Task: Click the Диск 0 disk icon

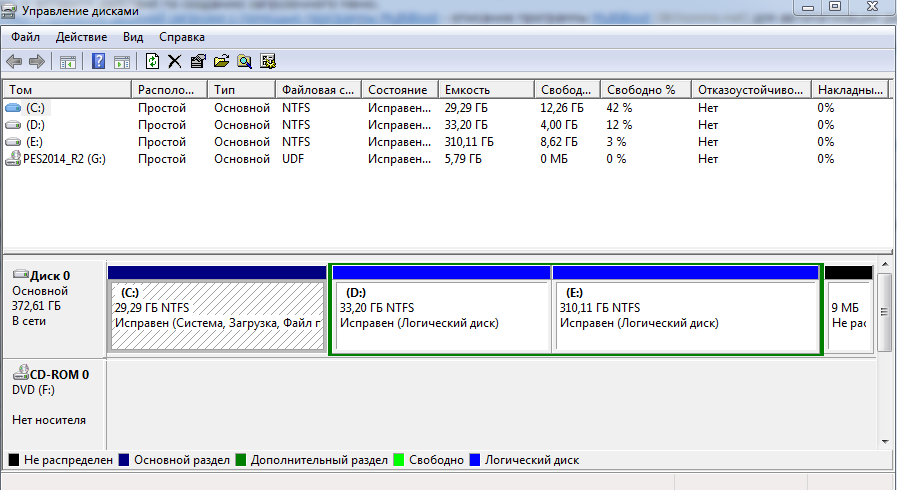Action: tap(21, 274)
